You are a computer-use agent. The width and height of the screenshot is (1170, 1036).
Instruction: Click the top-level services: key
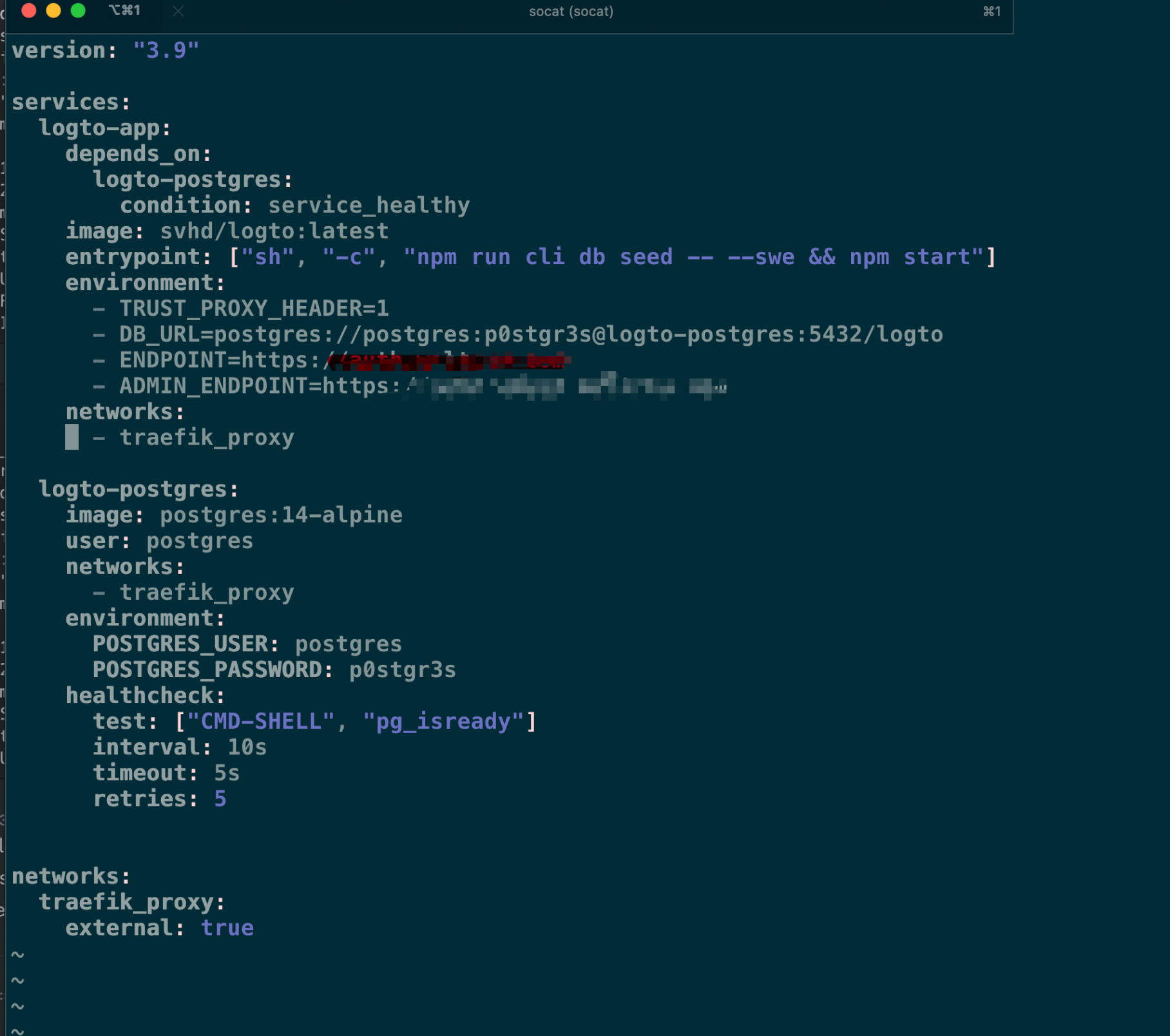71,102
